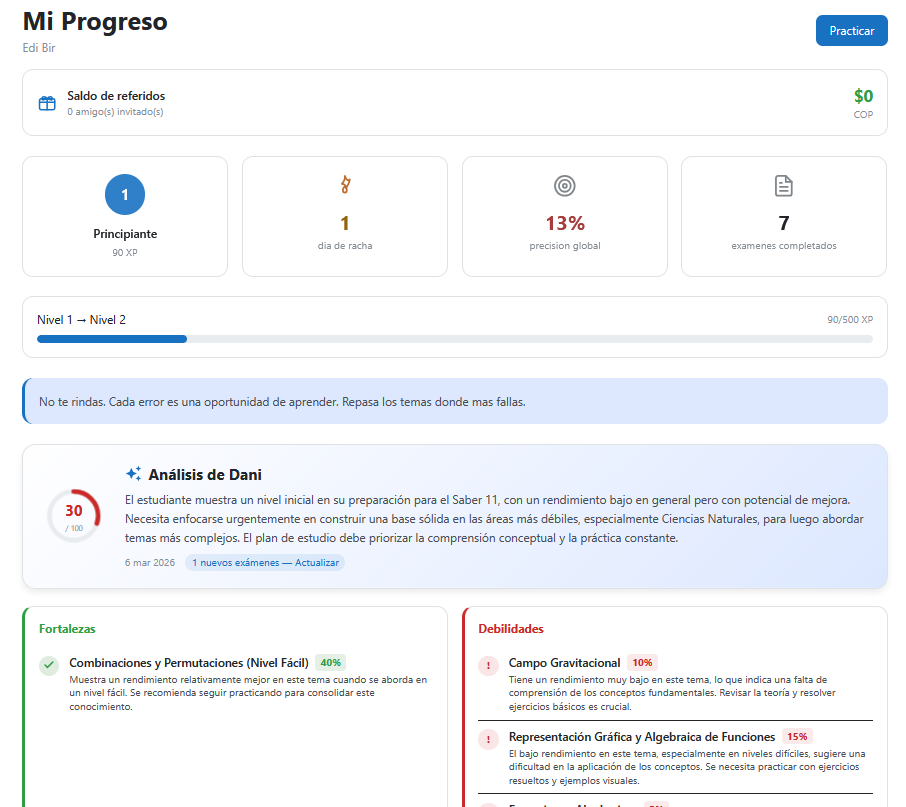This screenshot has width=906, height=807.
Task: Open the Fortalezas section heading
Action: 67,629
